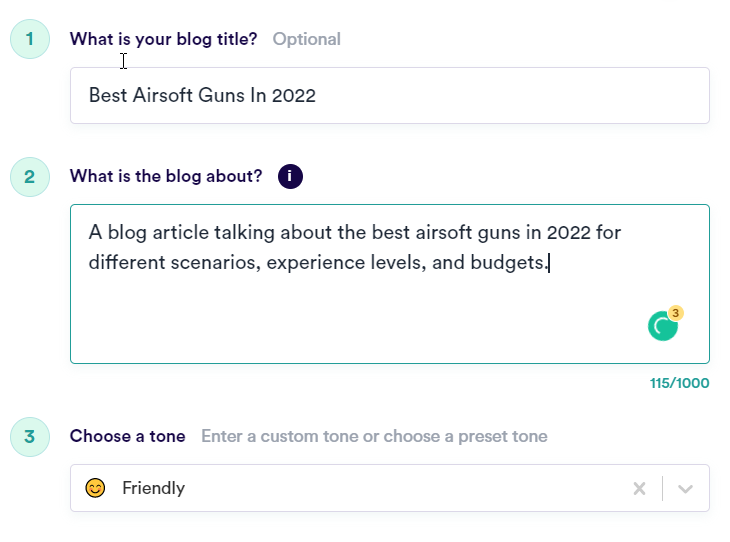This screenshot has width=730, height=542.
Task: Select the step 3 number circle
Action: click(x=30, y=437)
